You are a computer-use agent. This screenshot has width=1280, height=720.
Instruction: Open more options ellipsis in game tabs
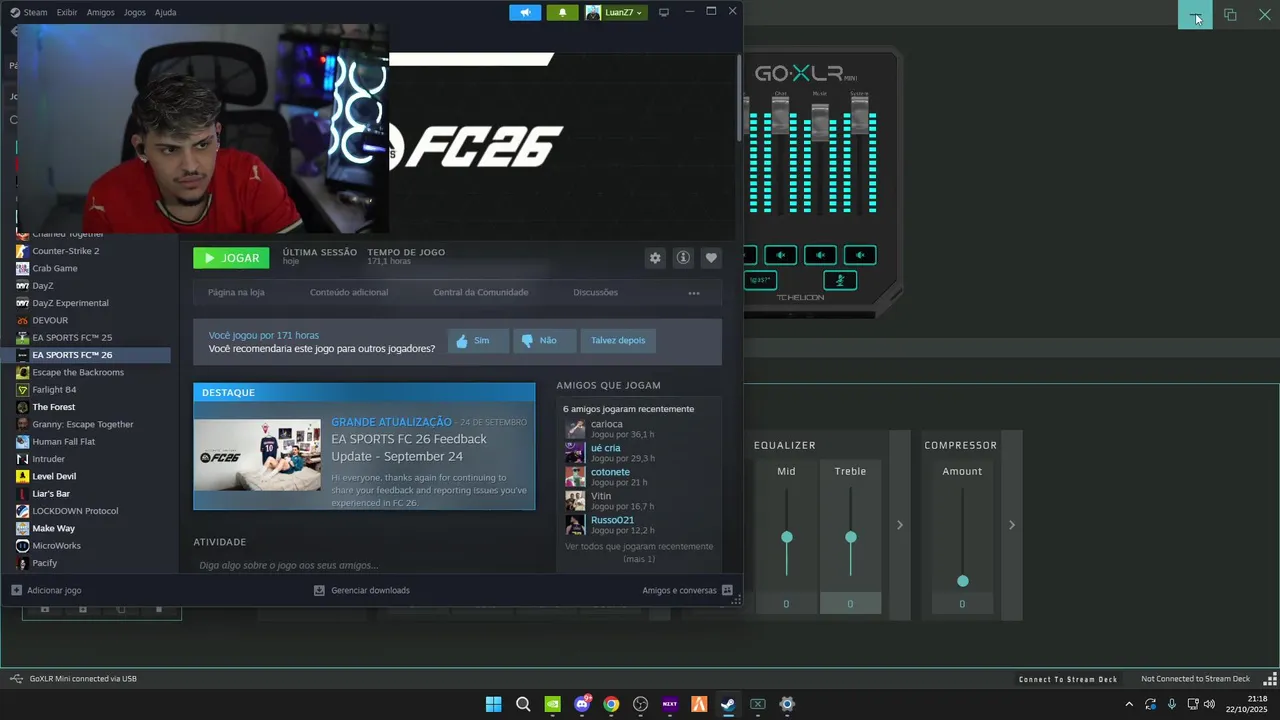(x=694, y=293)
